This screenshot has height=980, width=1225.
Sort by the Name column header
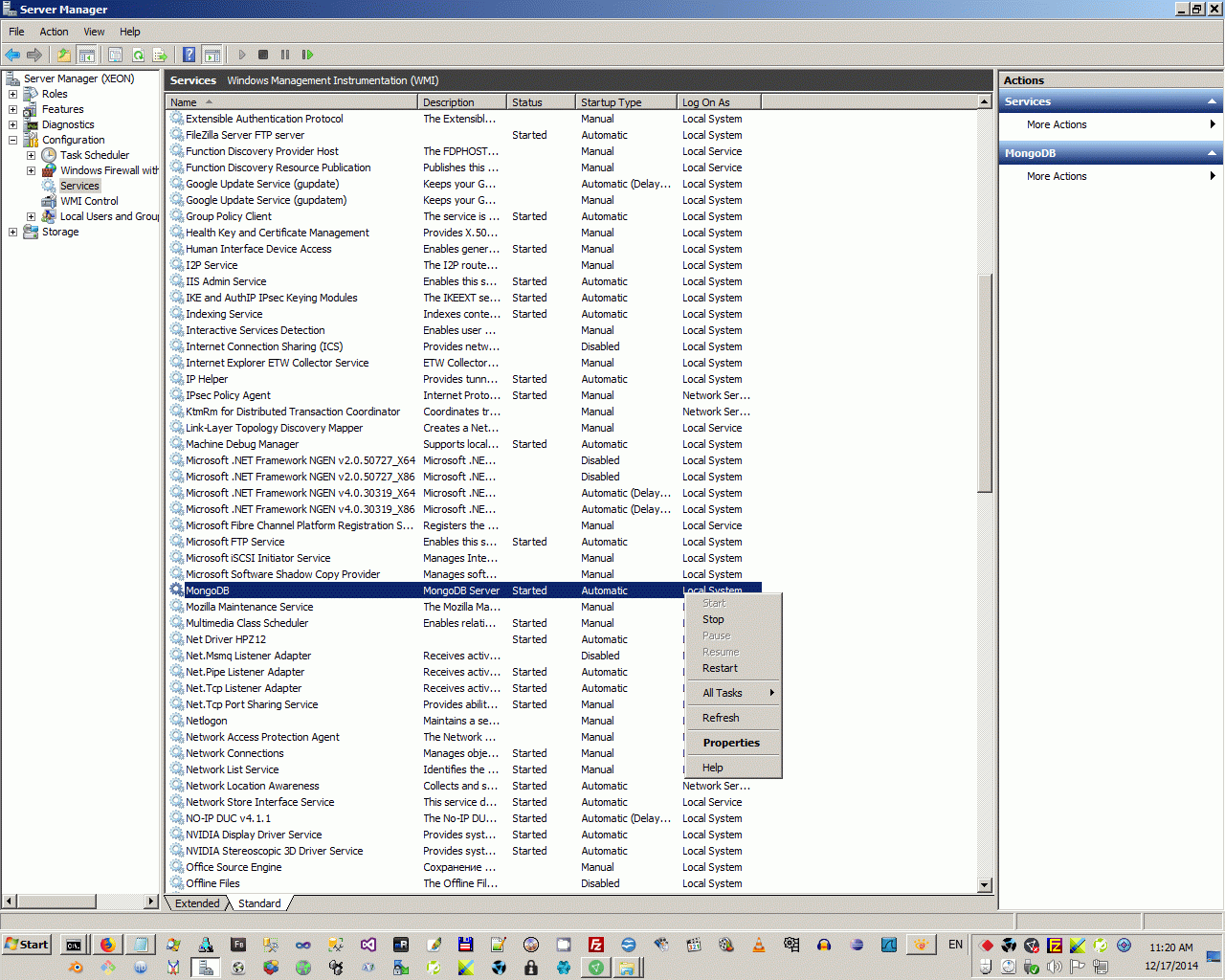293,102
